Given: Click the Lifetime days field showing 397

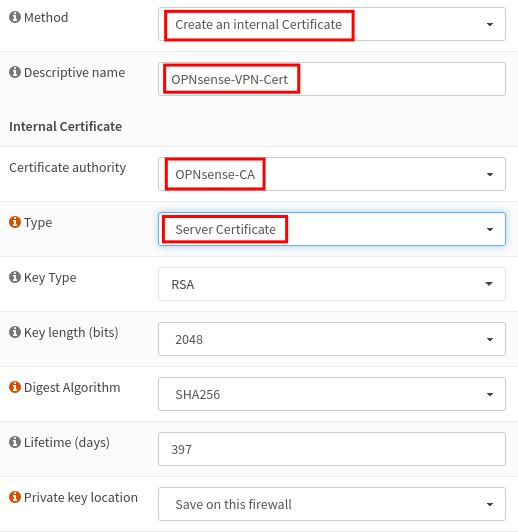Looking at the screenshot, I should click(332, 449).
